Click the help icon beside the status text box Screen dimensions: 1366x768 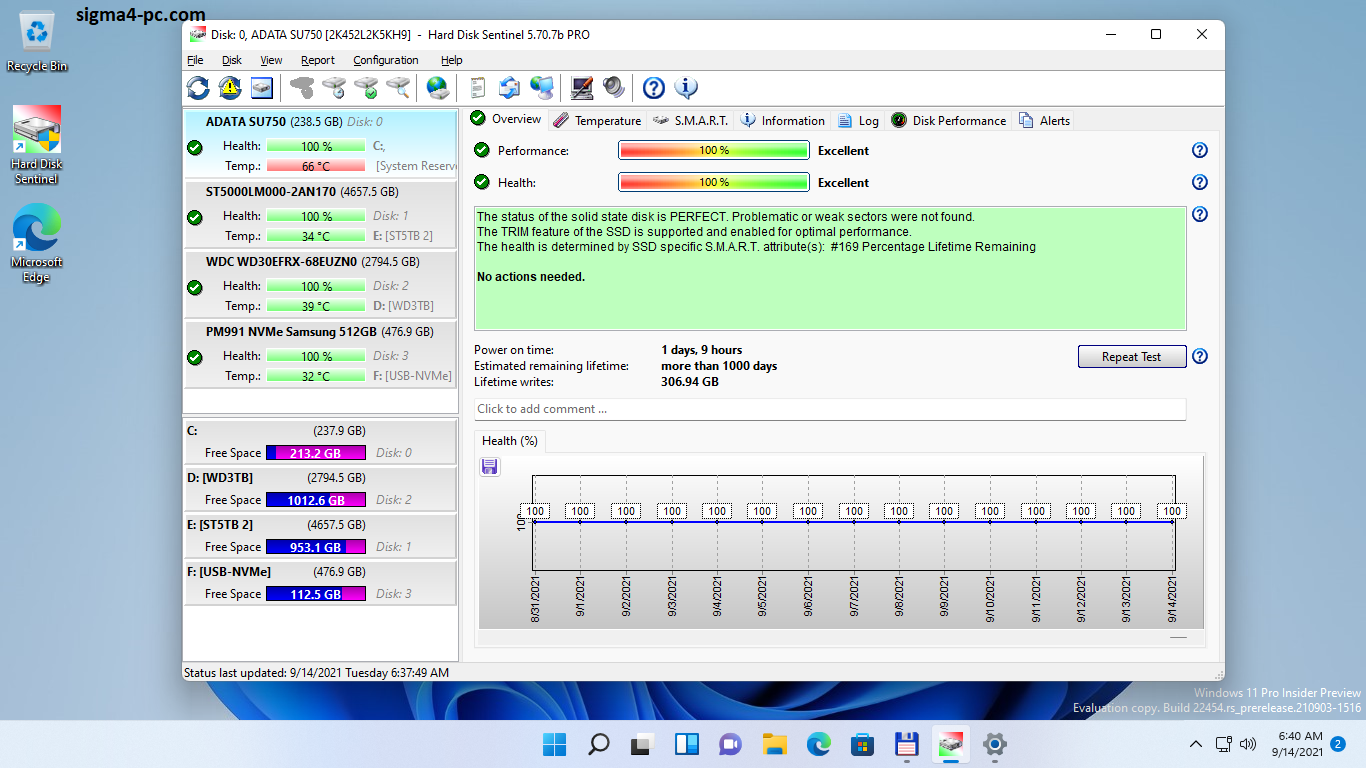(x=1200, y=214)
